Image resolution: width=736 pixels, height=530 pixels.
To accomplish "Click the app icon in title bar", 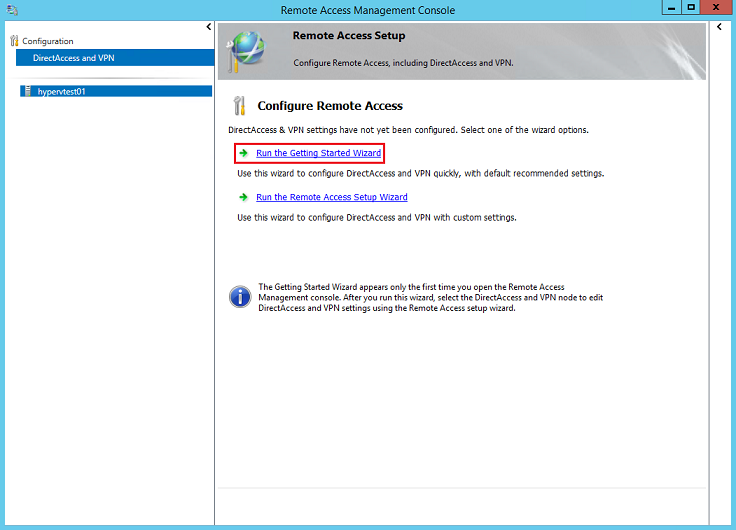I will pos(12,10).
